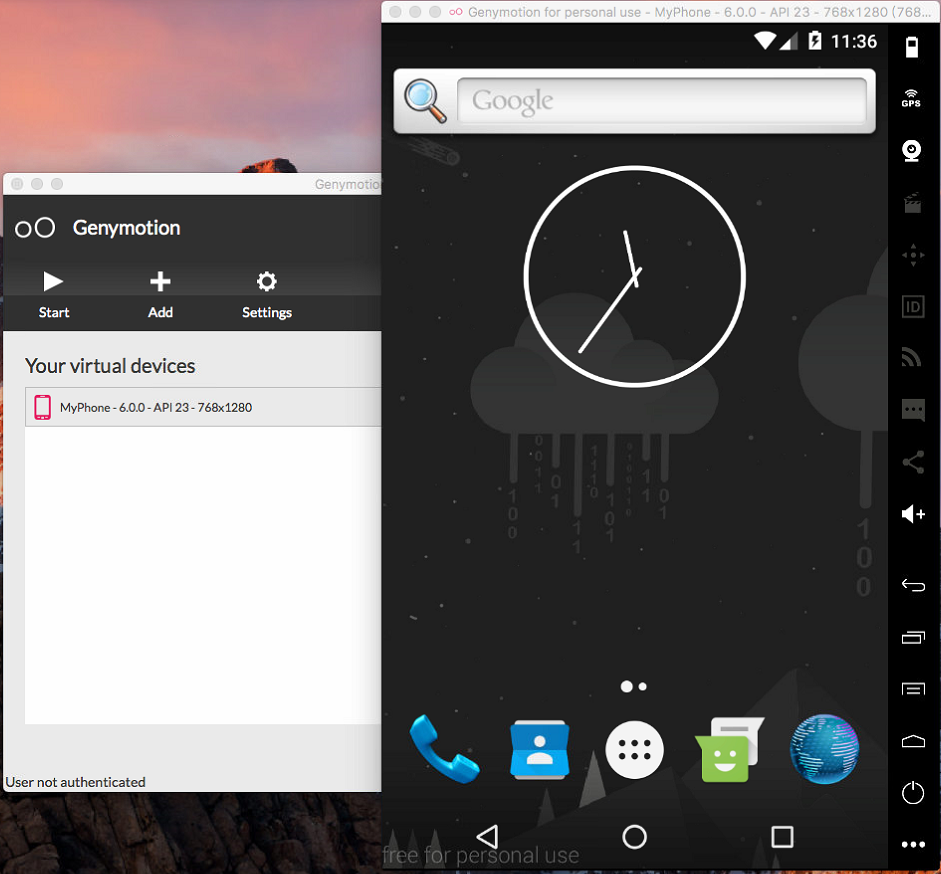Open the GPS widget in emulator sidebar

point(912,98)
